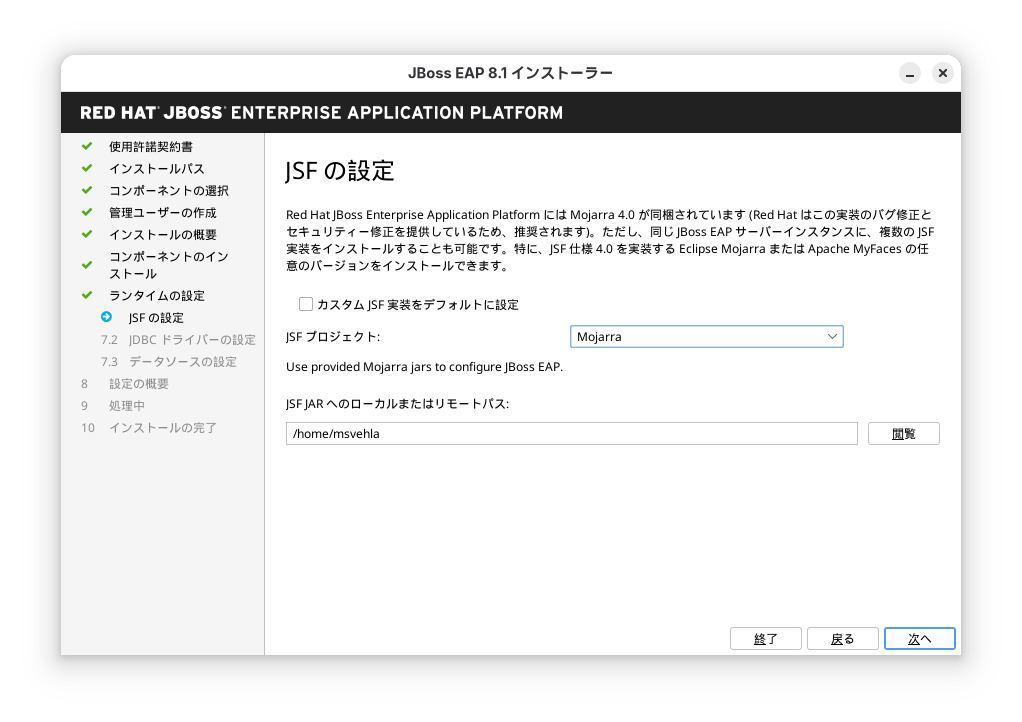
Task: Select the ランタイムの設定 step
Action: (x=156, y=296)
